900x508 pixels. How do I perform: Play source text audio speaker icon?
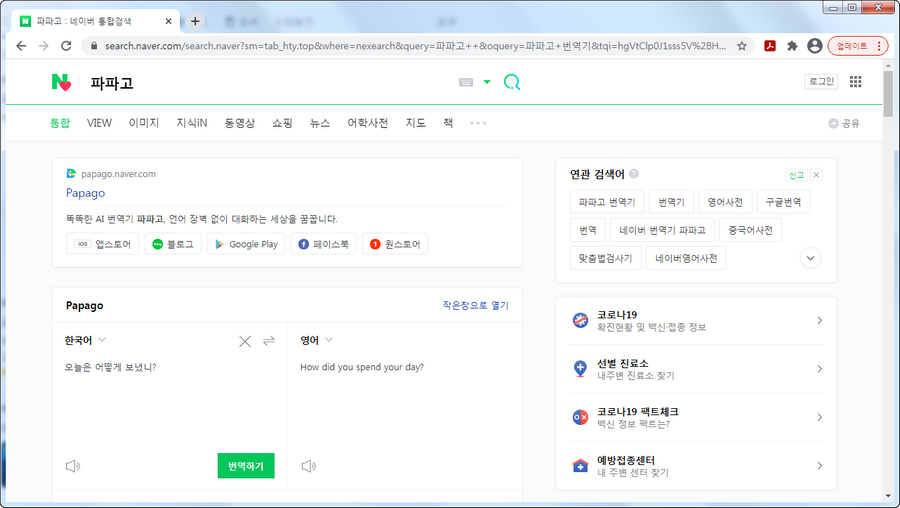coord(73,466)
